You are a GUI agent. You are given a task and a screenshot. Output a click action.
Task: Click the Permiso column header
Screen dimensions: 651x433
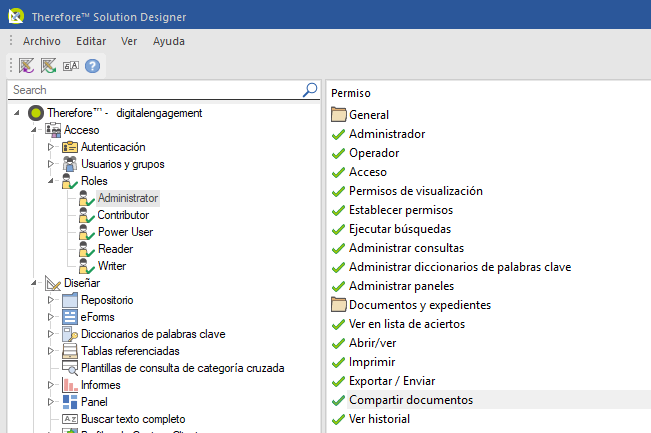pos(351,93)
